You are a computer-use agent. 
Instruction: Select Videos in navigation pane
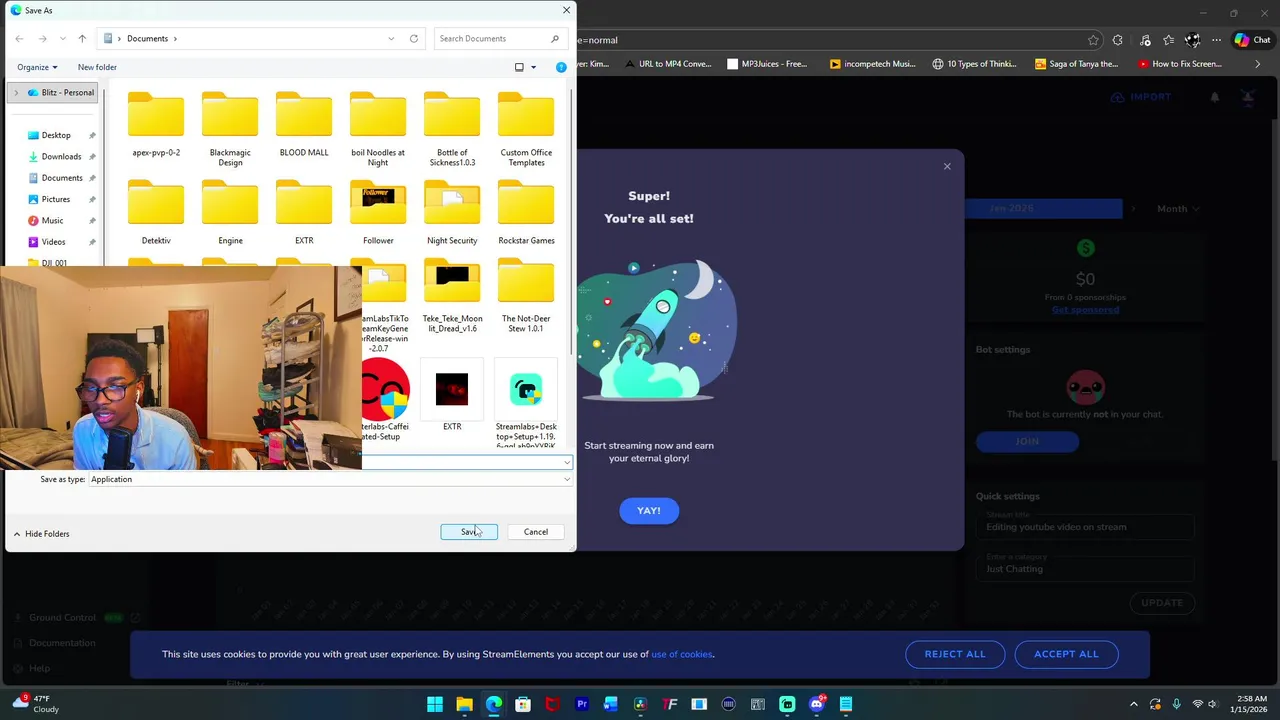tap(53, 241)
